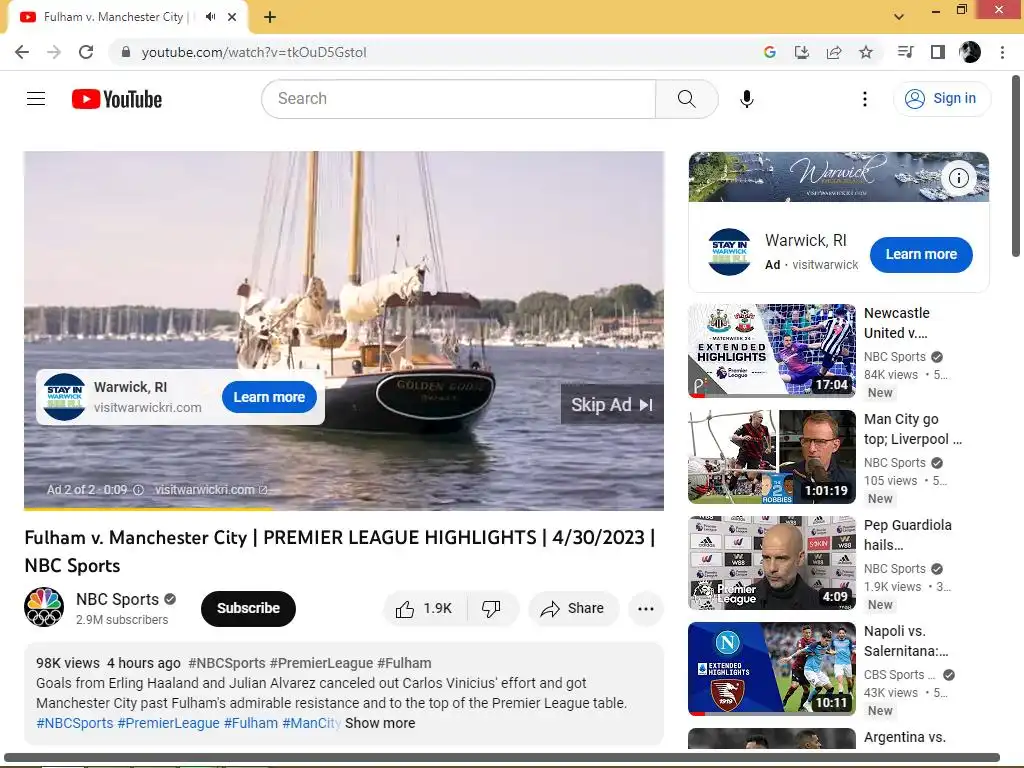
Task: Open the visitwarwickri.com link in the player
Action: 211,490
